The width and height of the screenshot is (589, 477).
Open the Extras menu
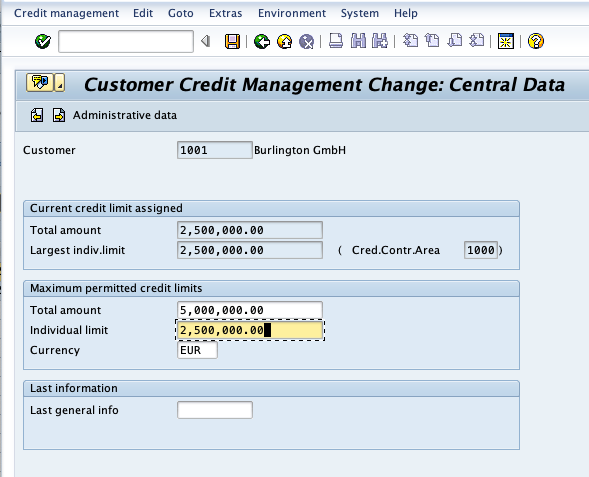click(225, 13)
